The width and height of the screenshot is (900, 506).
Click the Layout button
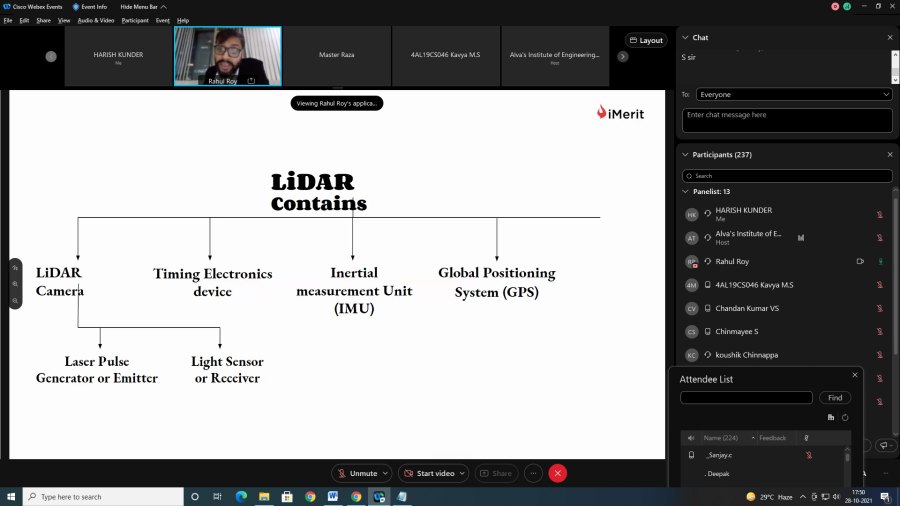(646, 41)
